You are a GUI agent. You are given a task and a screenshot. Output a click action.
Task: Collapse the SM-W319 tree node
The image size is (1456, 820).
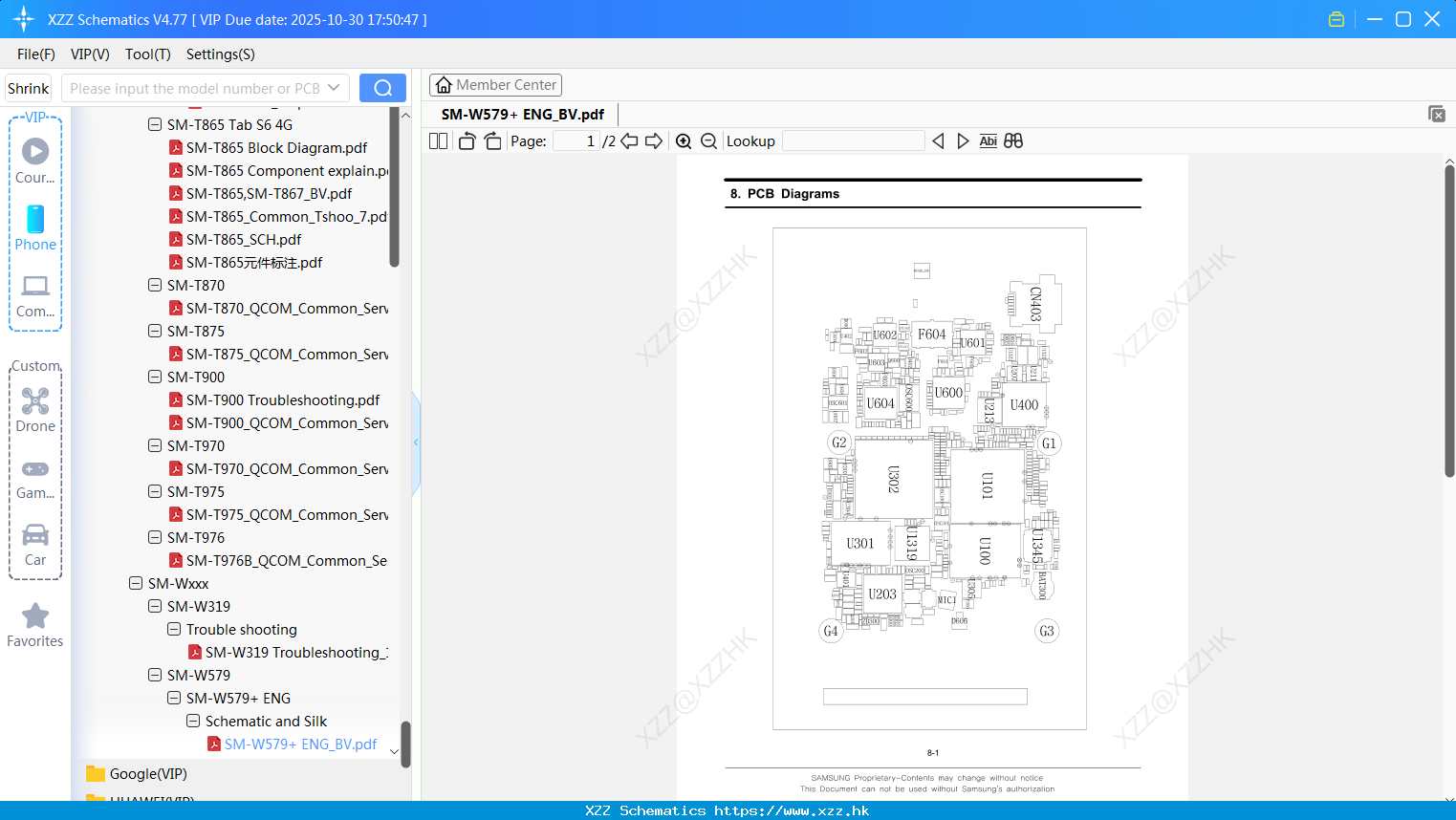(155, 606)
